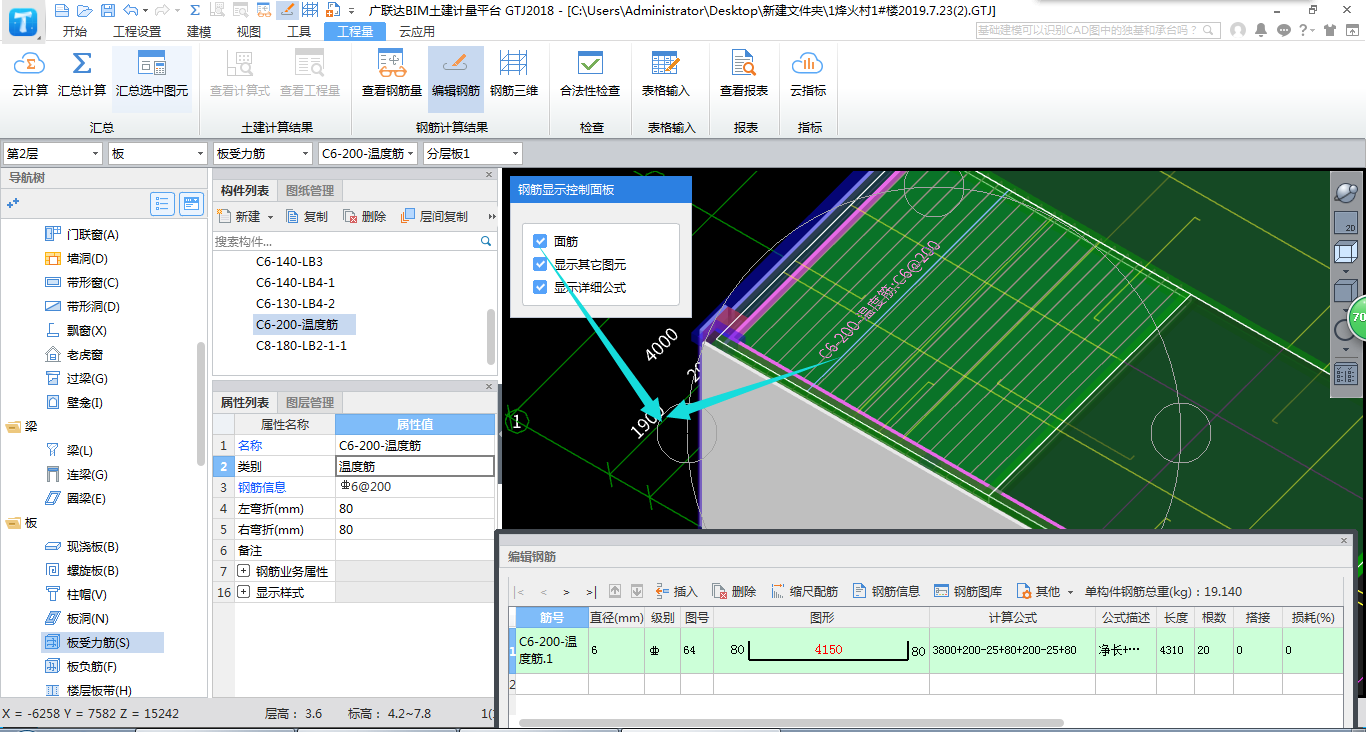This screenshot has width=1366, height=732.
Task: Click search magnifier in component search
Action: pyautogui.click(x=486, y=241)
